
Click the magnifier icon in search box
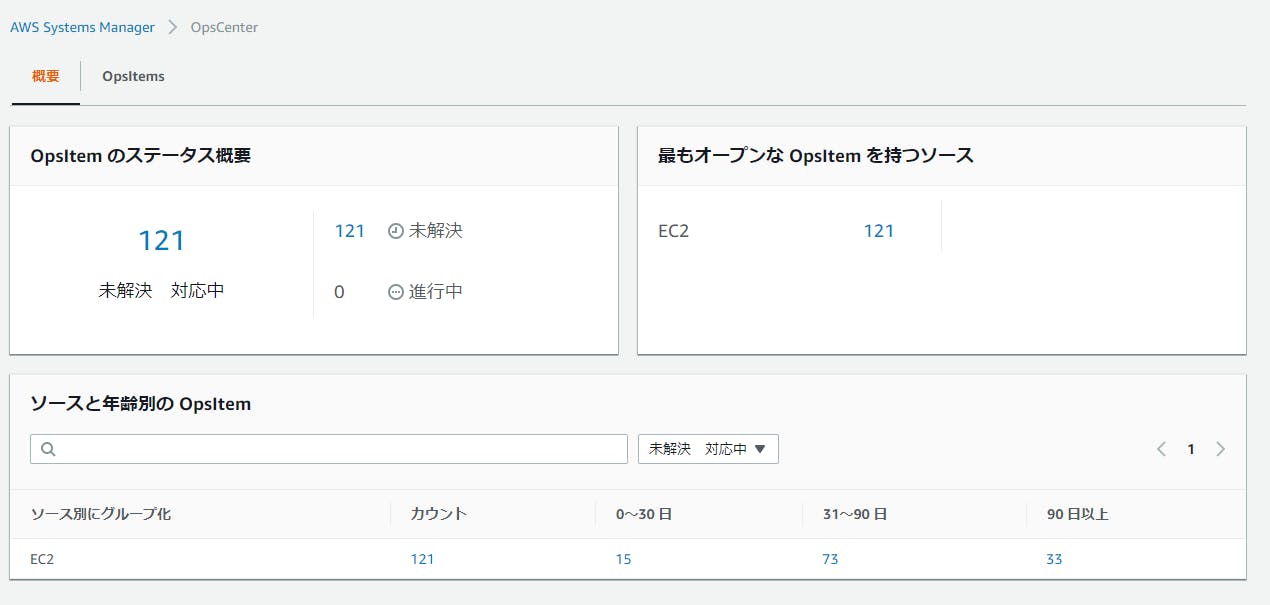48,450
